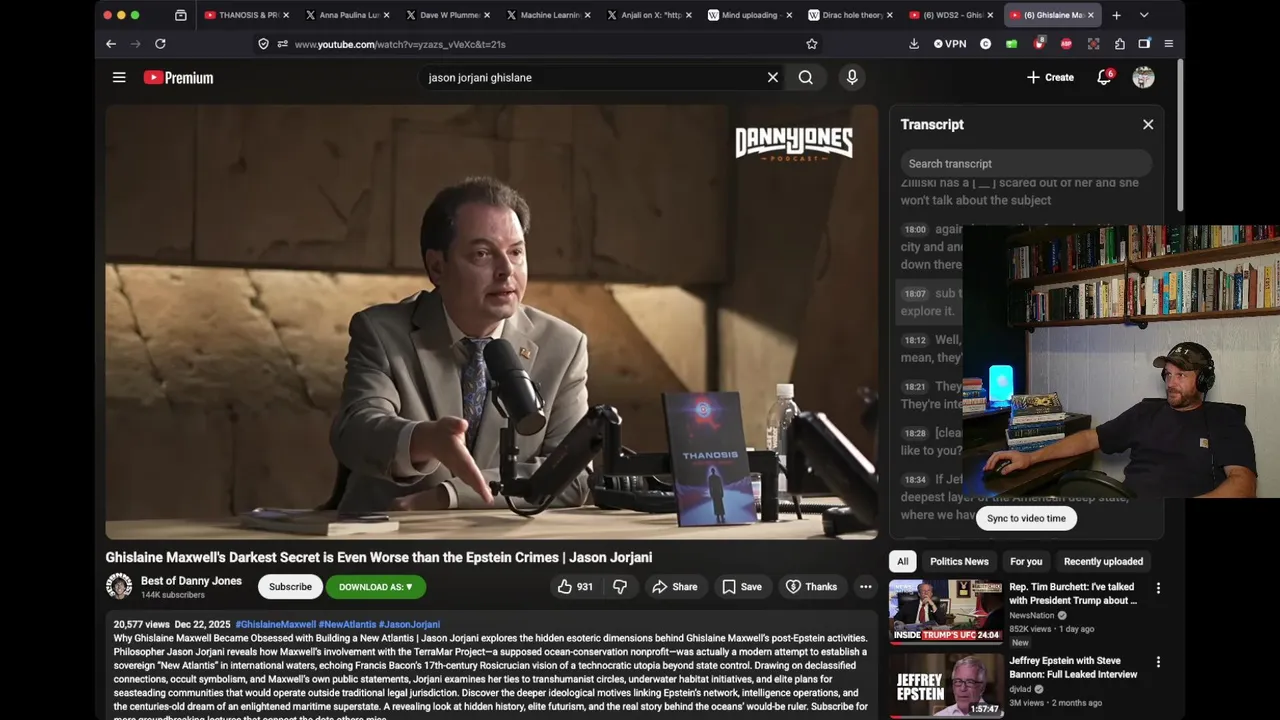
Task: Bookmark page with star icon
Action: click(x=812, y=44)
